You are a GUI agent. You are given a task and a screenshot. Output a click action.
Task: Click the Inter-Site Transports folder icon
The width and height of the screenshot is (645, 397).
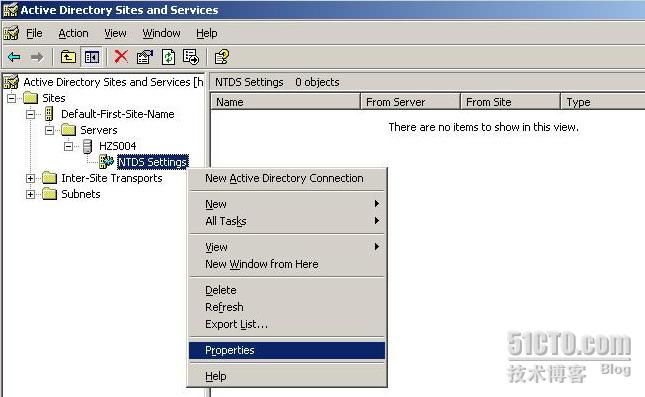[49, 178]
